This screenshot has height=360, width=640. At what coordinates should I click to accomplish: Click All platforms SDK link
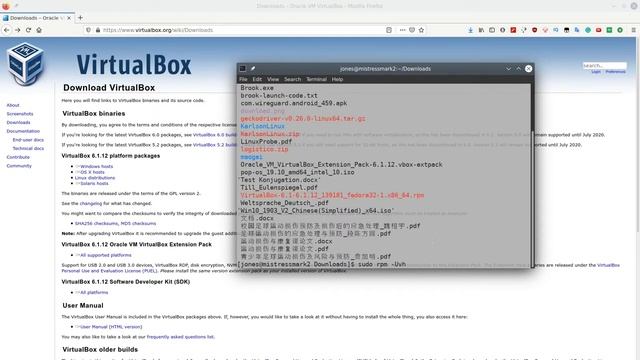(94, 293)
